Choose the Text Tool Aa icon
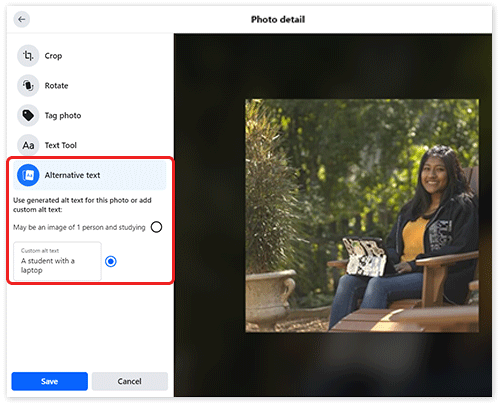This screenshot has width=500, height=409. click(28, 145)
